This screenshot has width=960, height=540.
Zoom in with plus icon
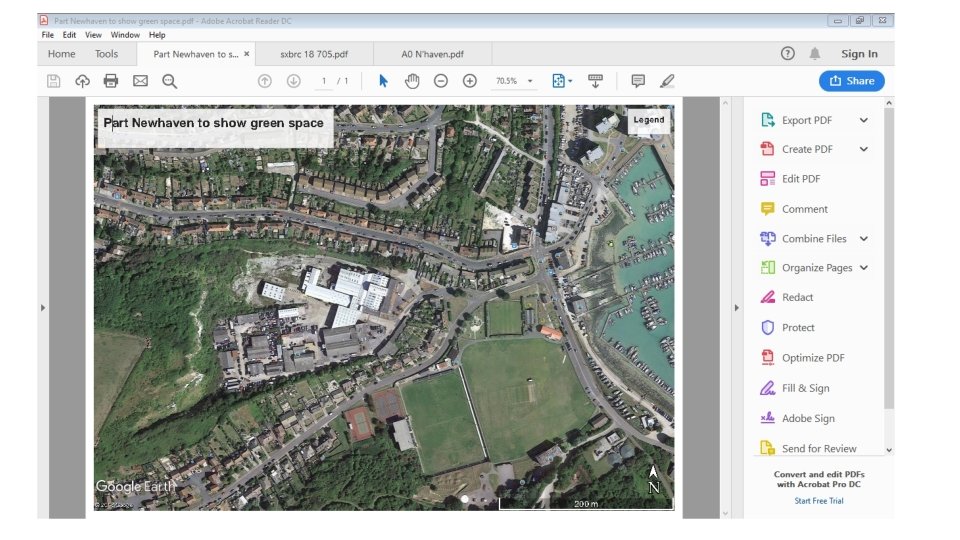point(470,81)
